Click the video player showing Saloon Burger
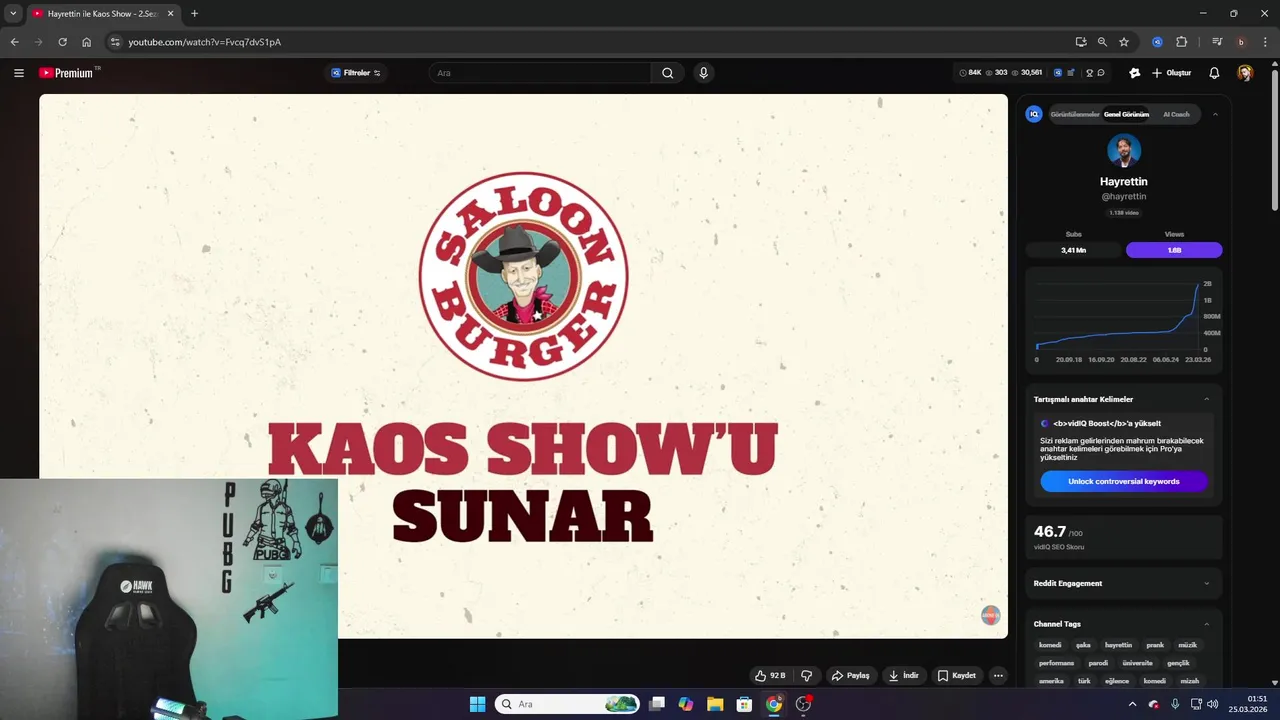The width and height of the screenshot is (1280, 720). [x=523, y=366]
